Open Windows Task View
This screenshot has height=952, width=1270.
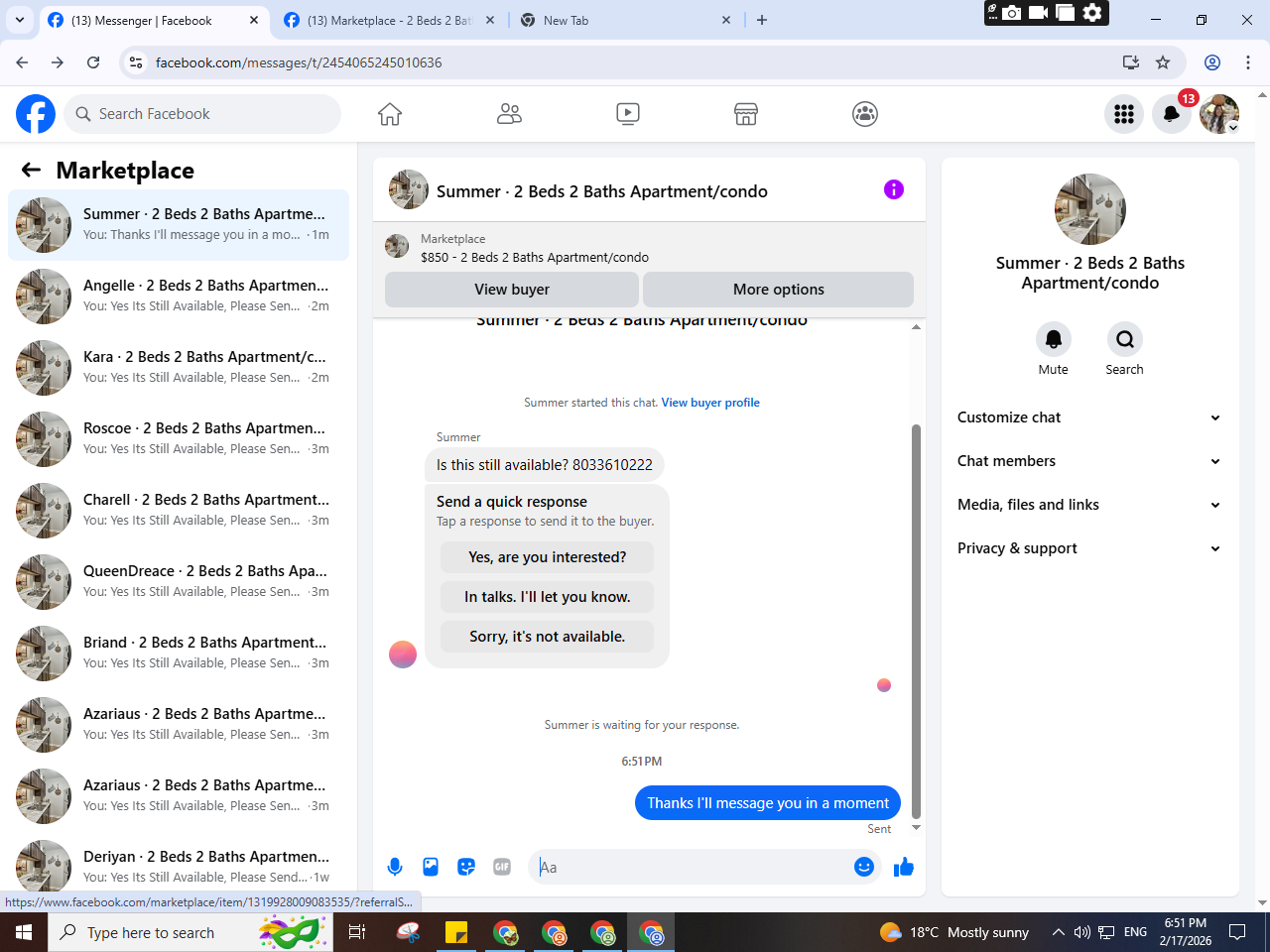tap(357, 932)
